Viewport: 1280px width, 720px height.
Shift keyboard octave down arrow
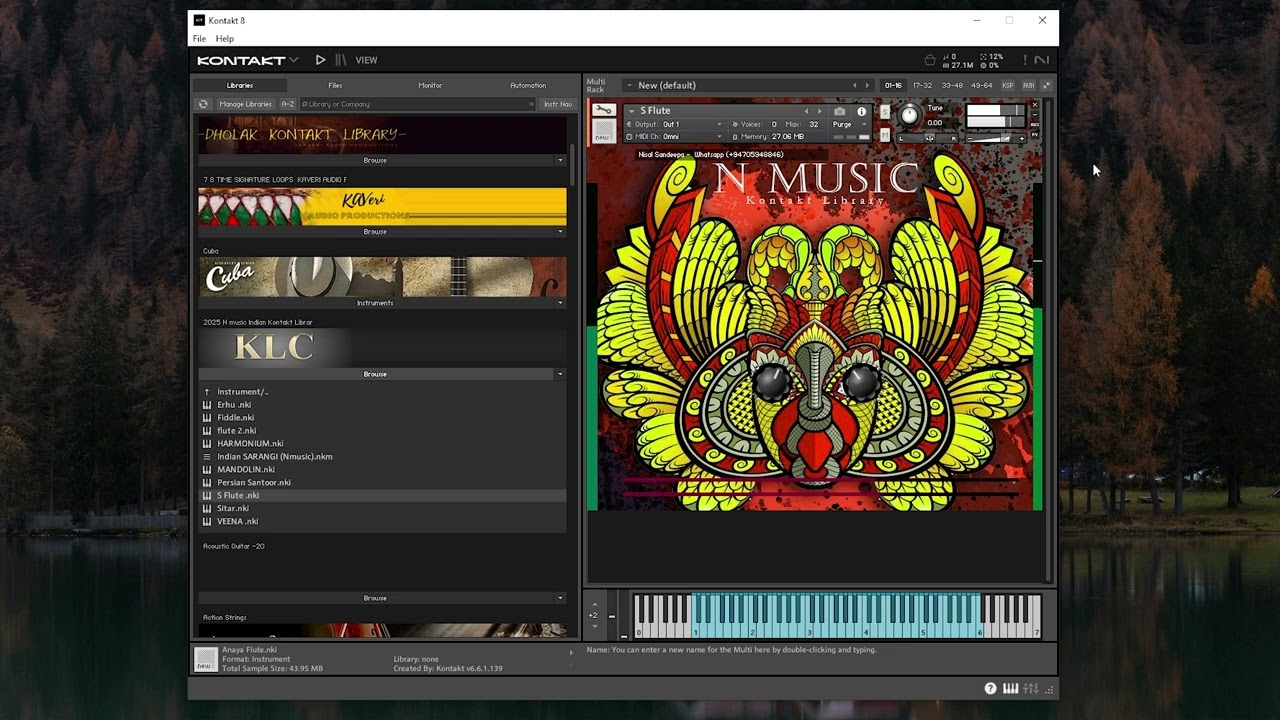click(x=595, y=626)
